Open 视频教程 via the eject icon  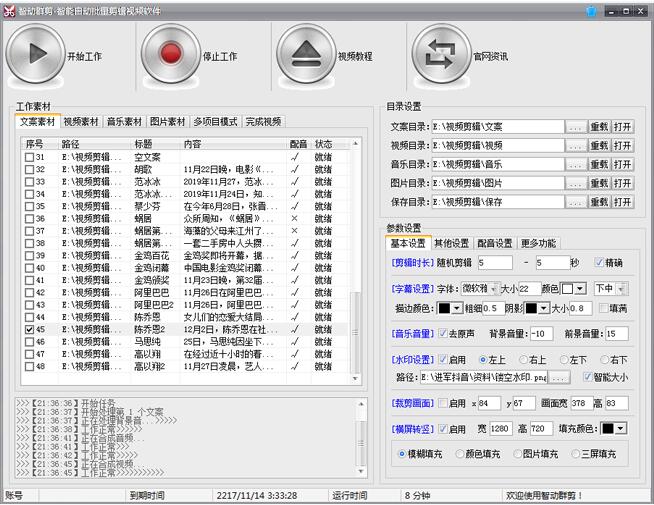click(x=306, y=57)
